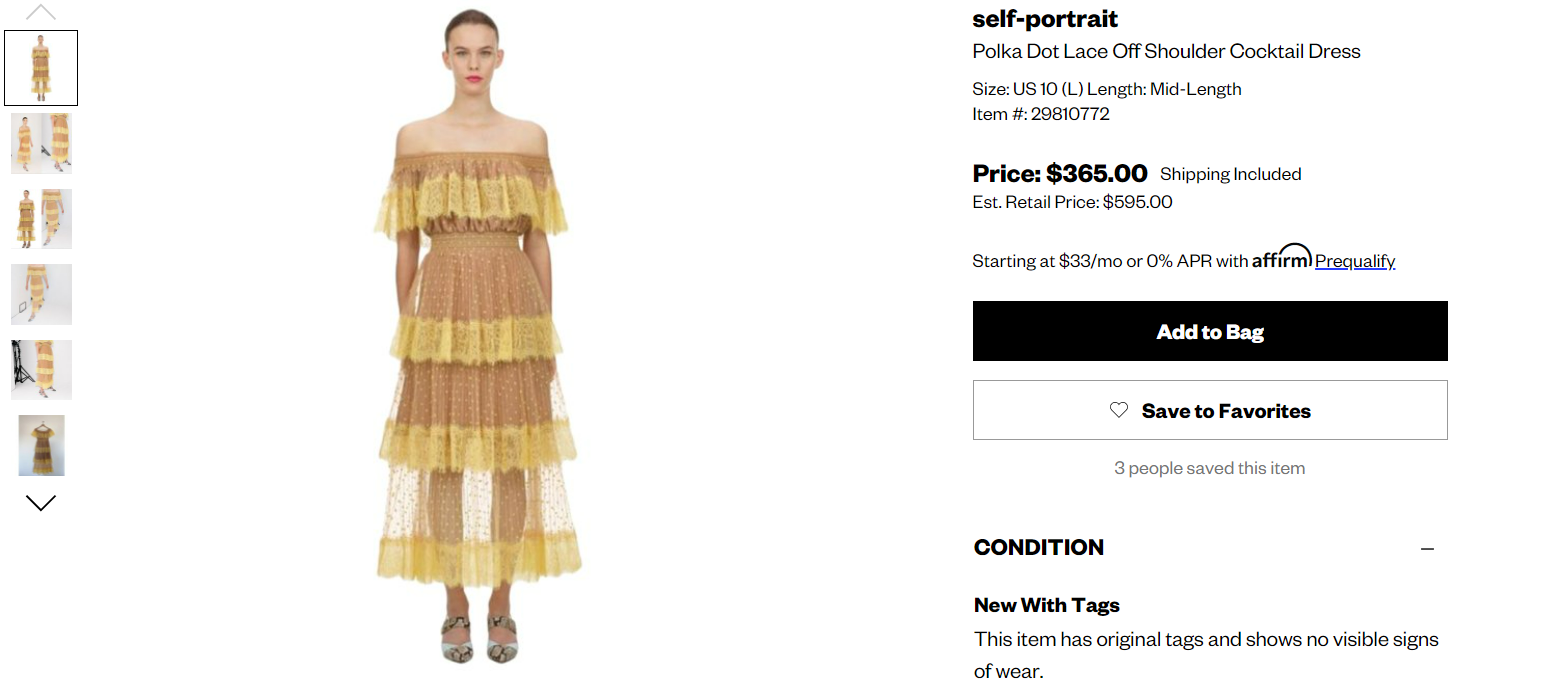Image resolution: width=1562 pixels, height=683 pixels.
Task: Open the thumbnail of dress on hanger
Action: (41, 445)
